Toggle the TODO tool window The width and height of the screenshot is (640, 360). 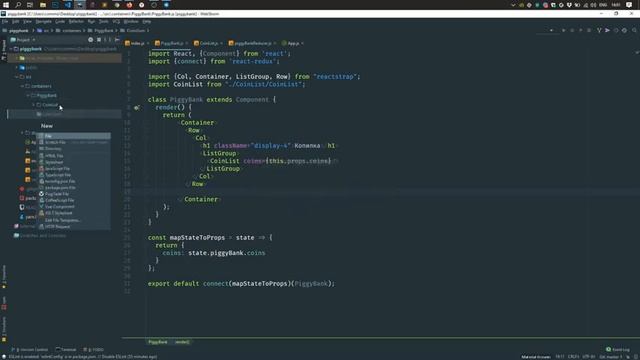[x=93, y=350]
